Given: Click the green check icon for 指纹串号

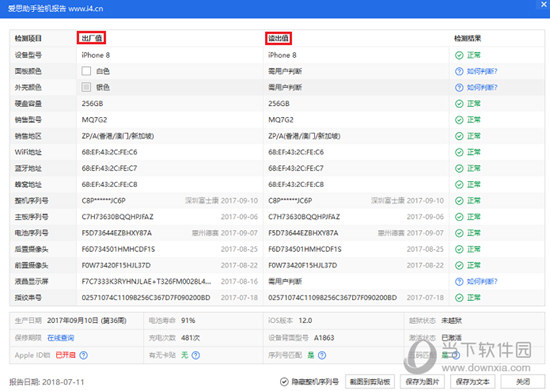Looking at the screenshot, I should click(459, 298).
